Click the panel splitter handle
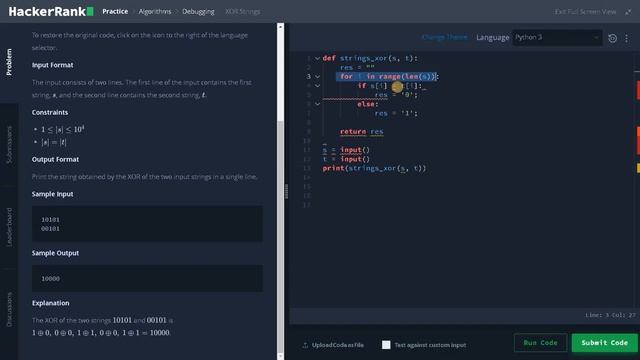Screen dimensions: 640x360 (287, 191)
